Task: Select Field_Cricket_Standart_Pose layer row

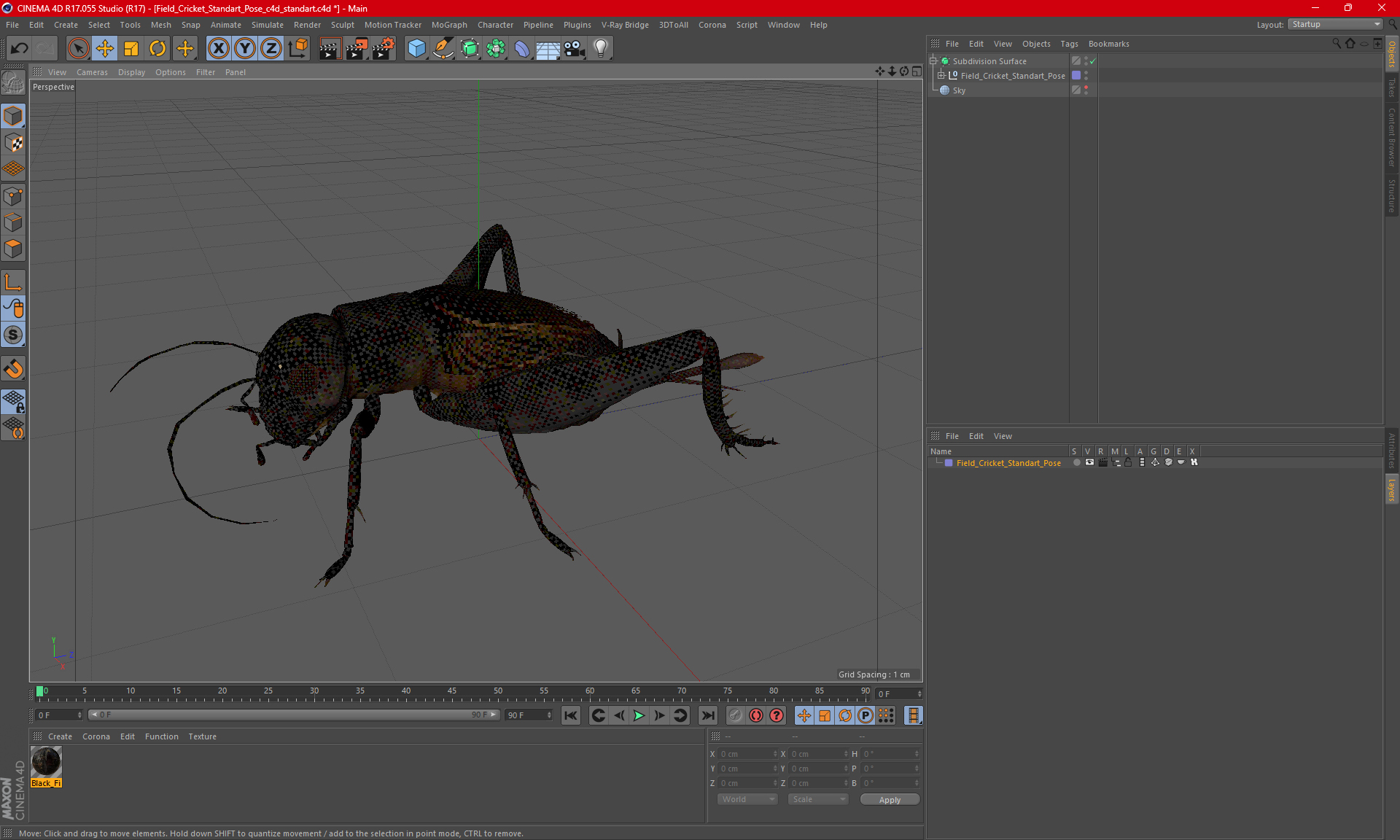Action: tap(1008, 463)
